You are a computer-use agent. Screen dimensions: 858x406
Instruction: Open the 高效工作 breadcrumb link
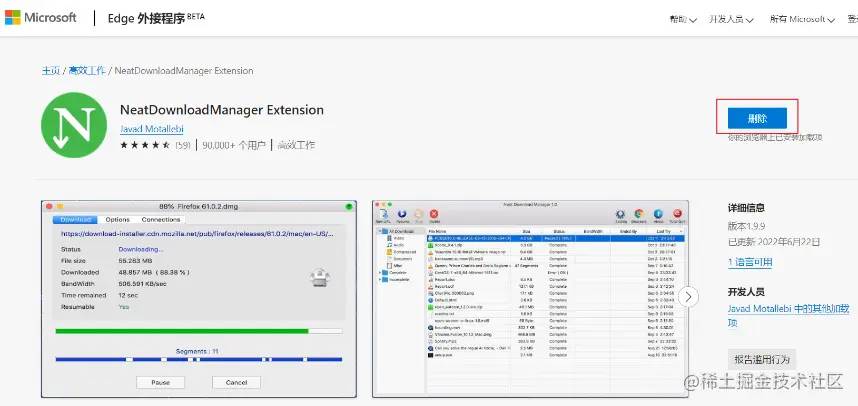click(87, 71)
